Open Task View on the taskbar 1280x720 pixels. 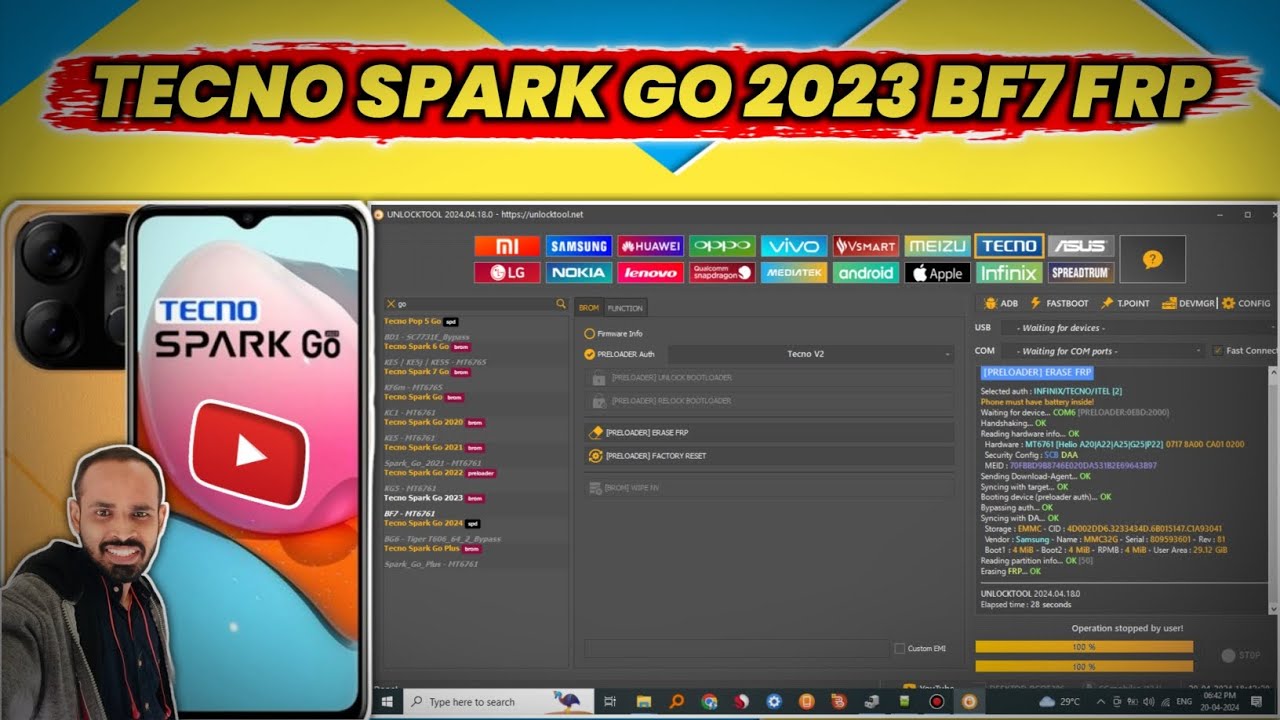(x=610, y=702)
